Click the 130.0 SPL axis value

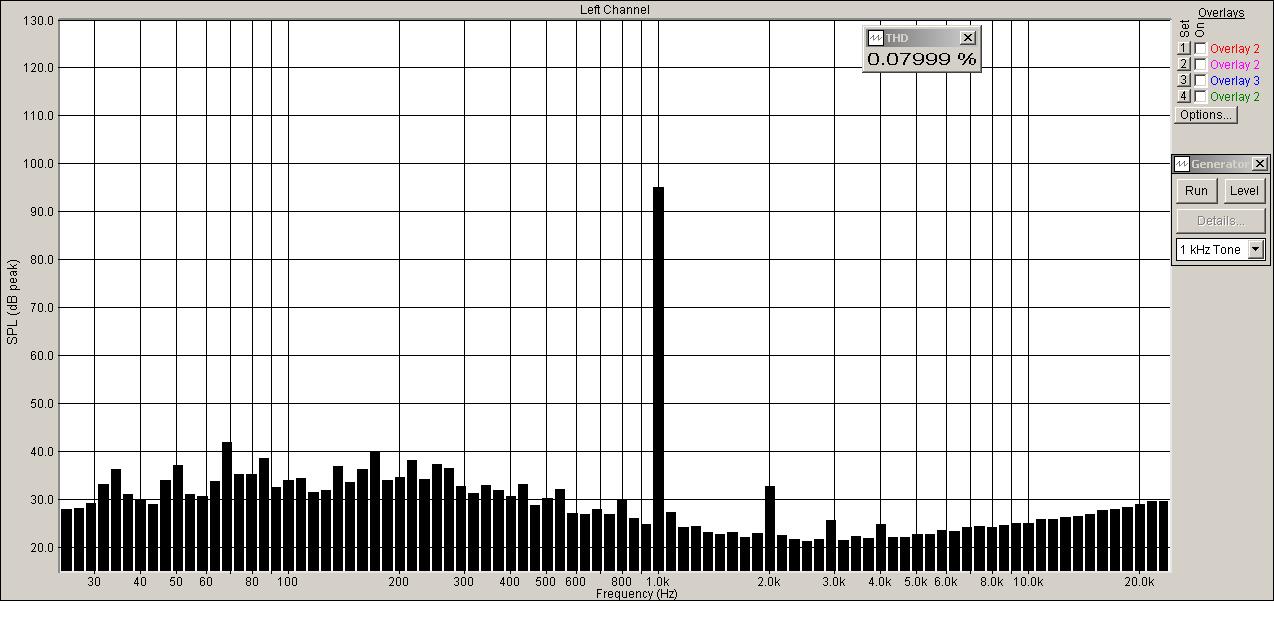37,20
